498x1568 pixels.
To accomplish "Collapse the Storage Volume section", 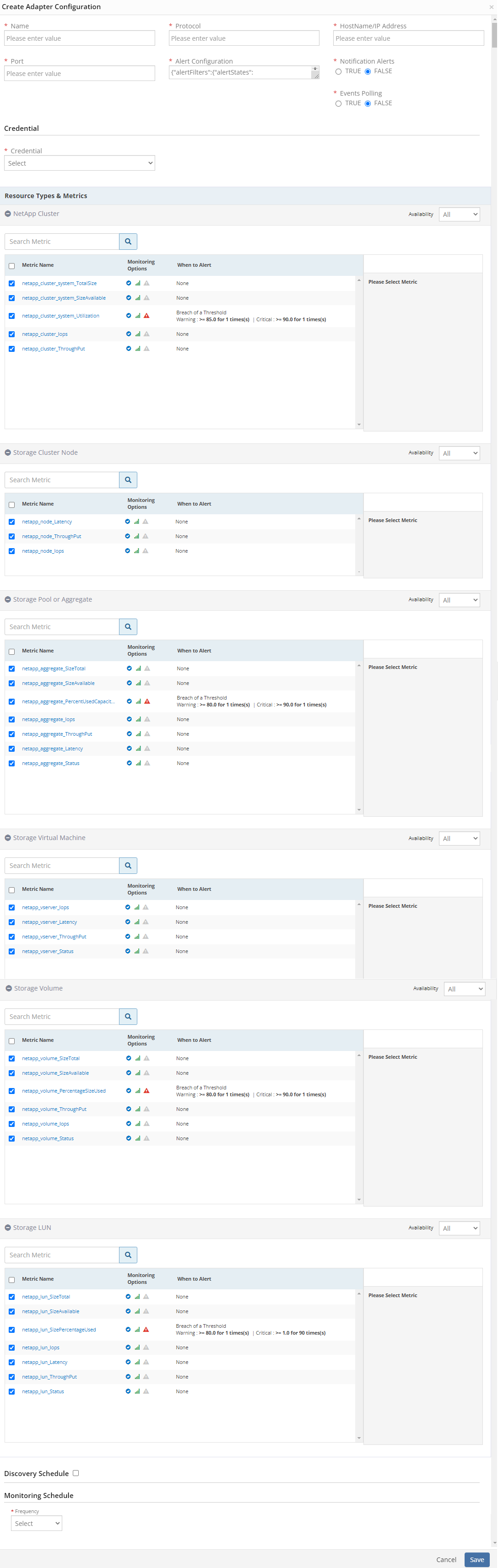I will [9, 988].
